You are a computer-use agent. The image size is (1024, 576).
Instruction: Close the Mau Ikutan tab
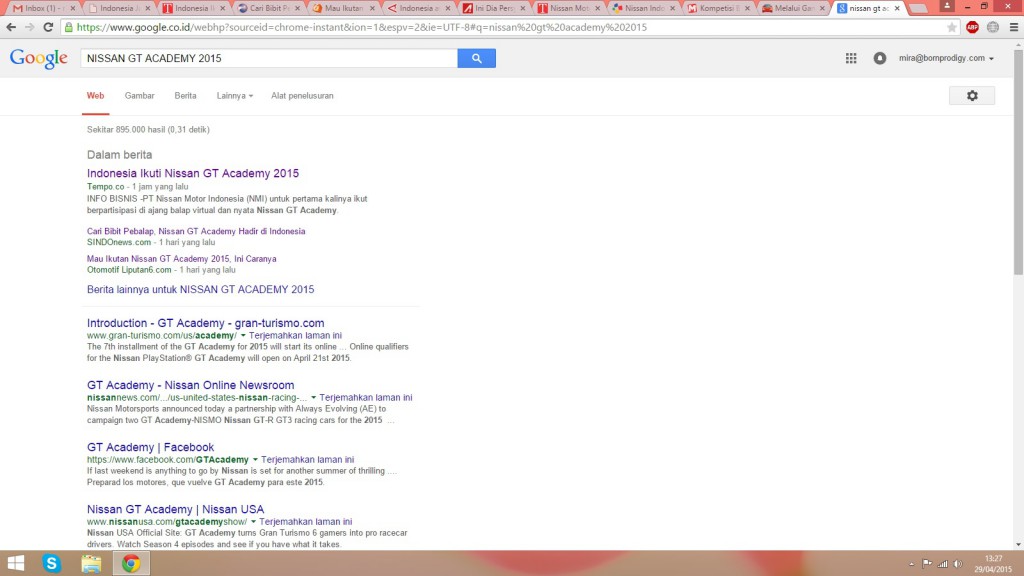372,8
